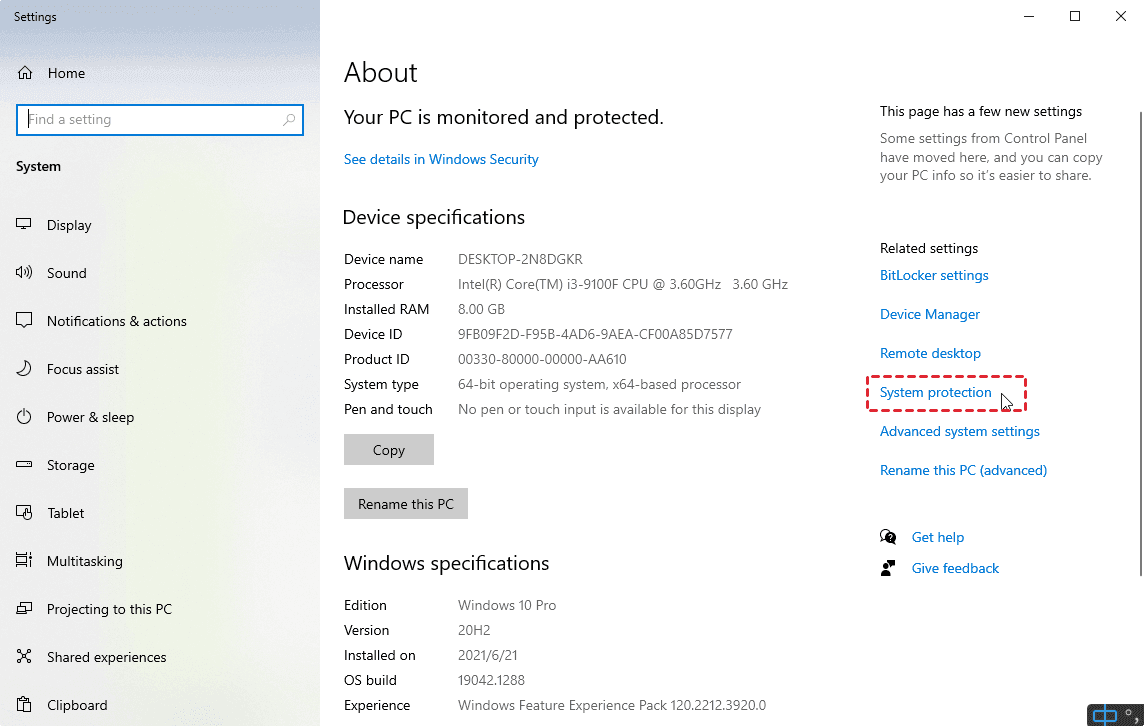
Task: Open Multitasking settings page
Action: (84, 561)
